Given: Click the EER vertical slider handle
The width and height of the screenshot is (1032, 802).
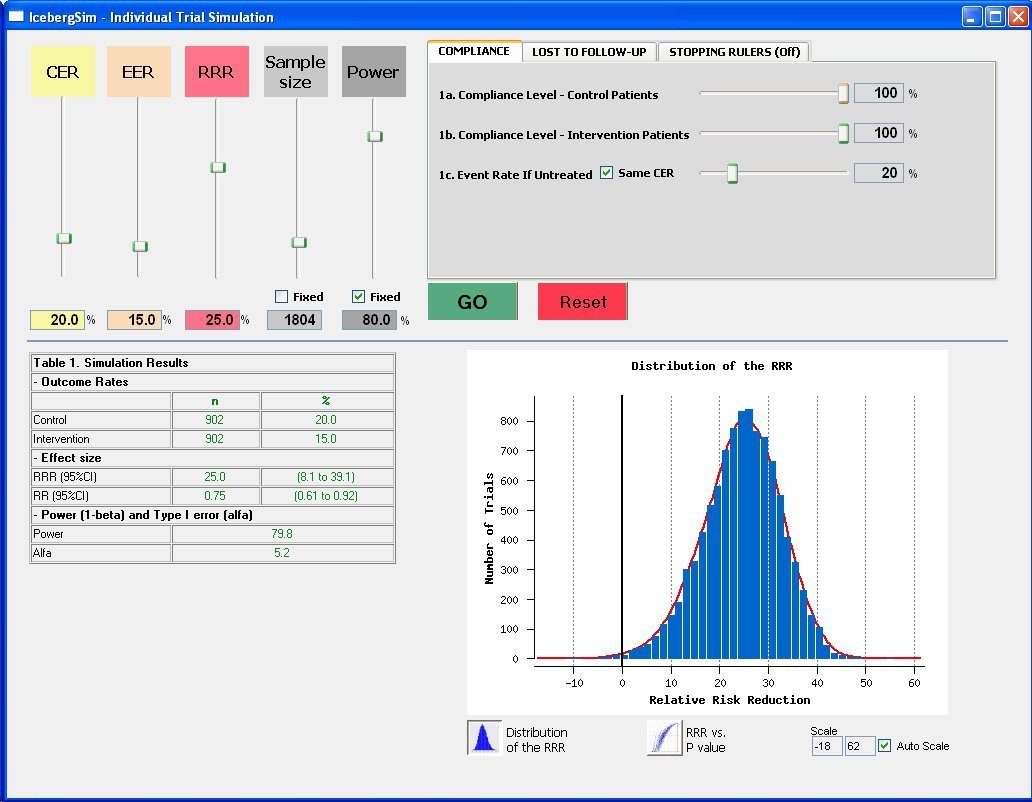Looking at the screenshot, I should tap(140, 246).
